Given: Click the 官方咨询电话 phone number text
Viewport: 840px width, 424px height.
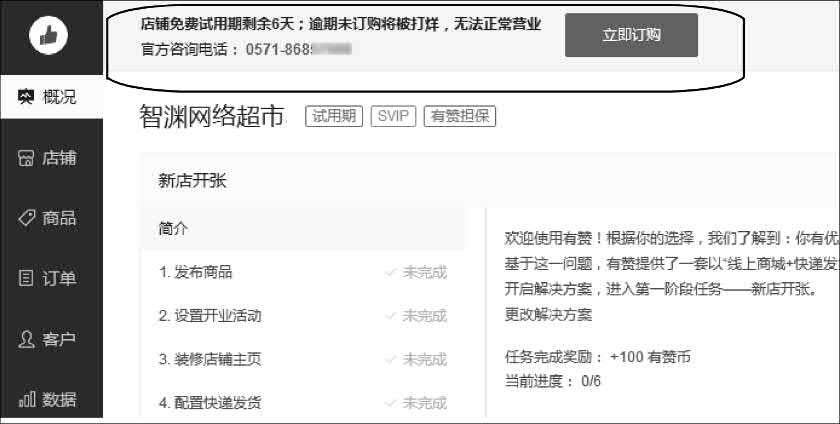Looking at the screenshot, I should (x=246, y=49).
